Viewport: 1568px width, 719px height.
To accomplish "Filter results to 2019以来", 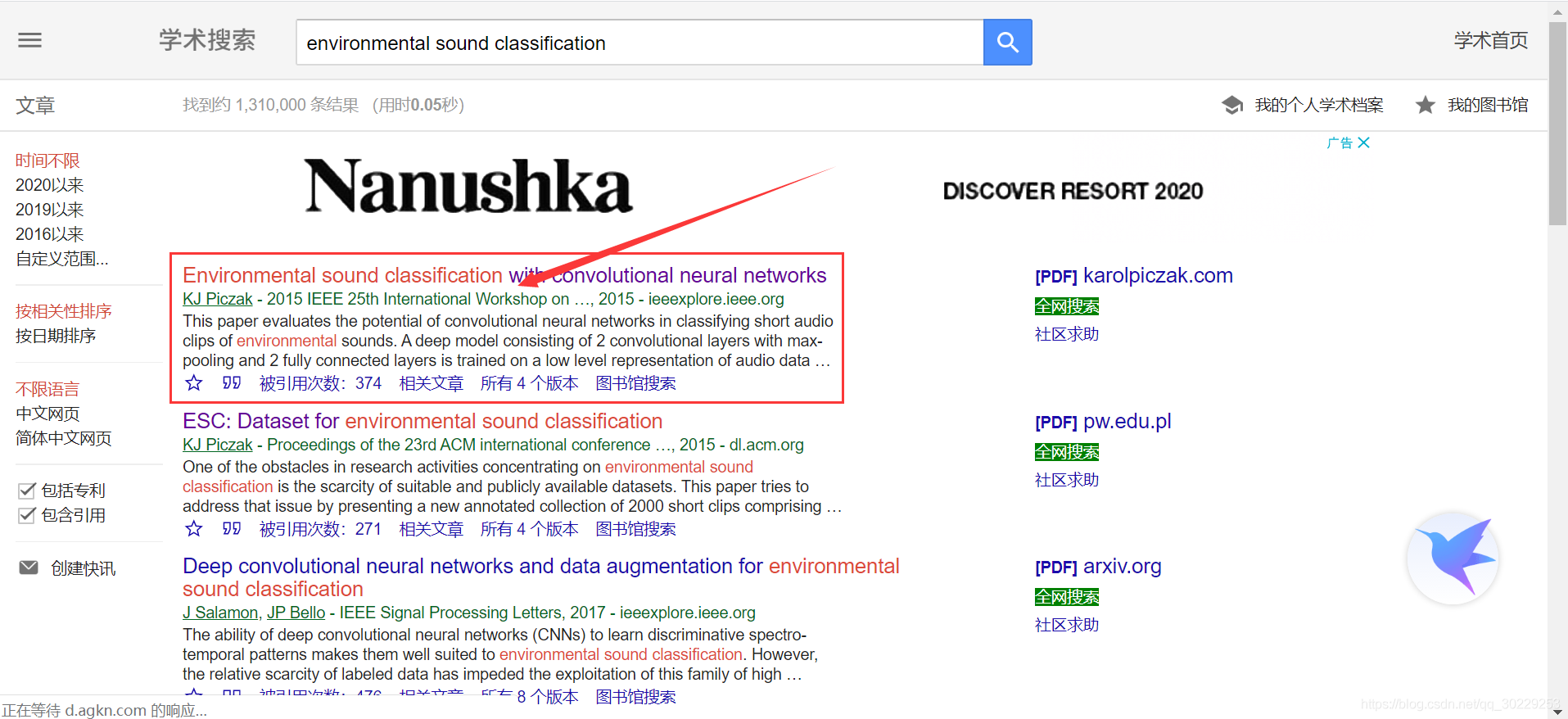I will (50, 210).
